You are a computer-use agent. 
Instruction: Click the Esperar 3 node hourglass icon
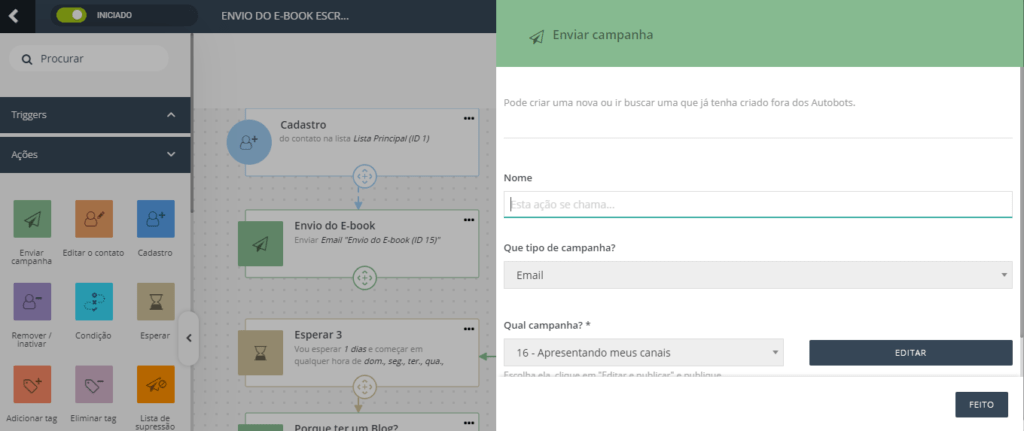point(261,353)
